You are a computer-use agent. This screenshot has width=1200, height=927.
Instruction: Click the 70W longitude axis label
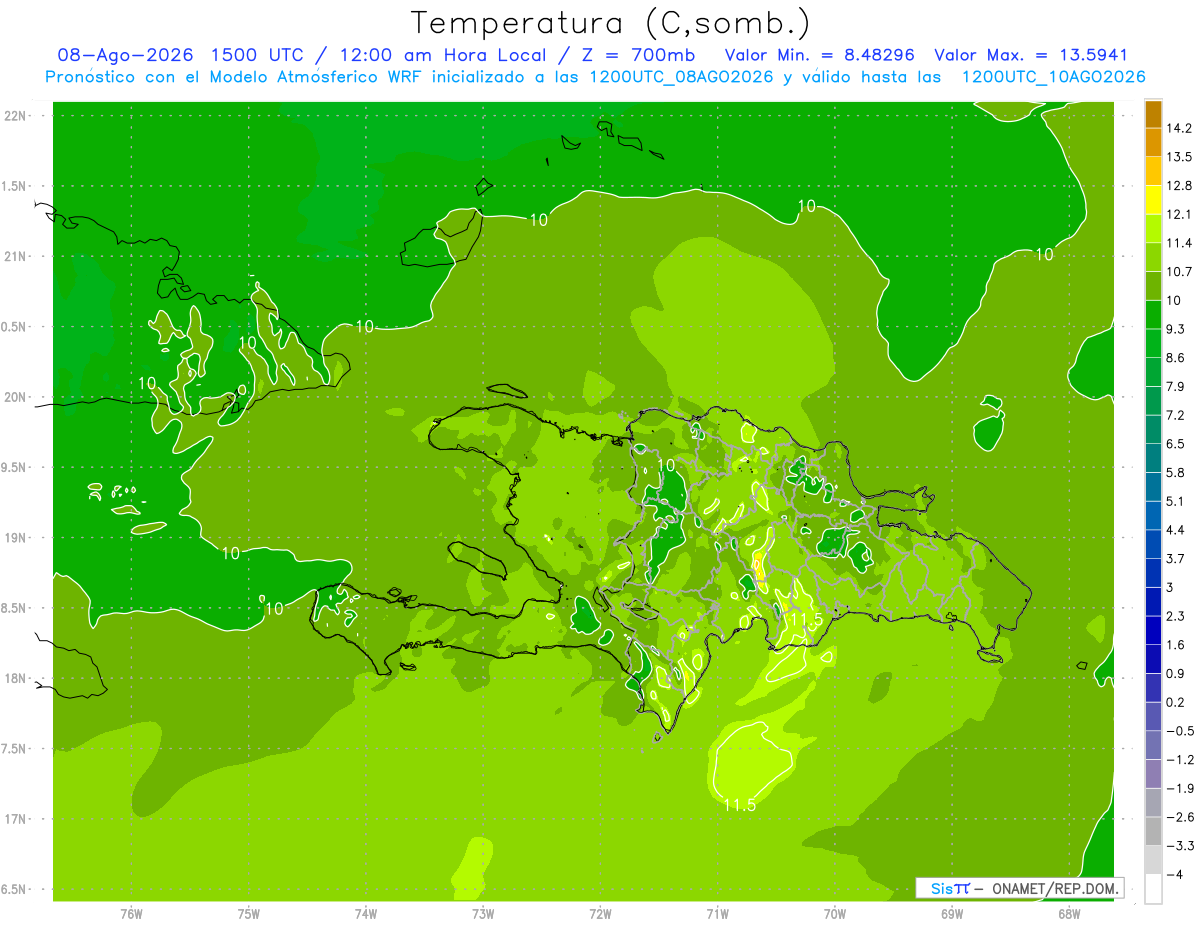(x=835, y=913)
